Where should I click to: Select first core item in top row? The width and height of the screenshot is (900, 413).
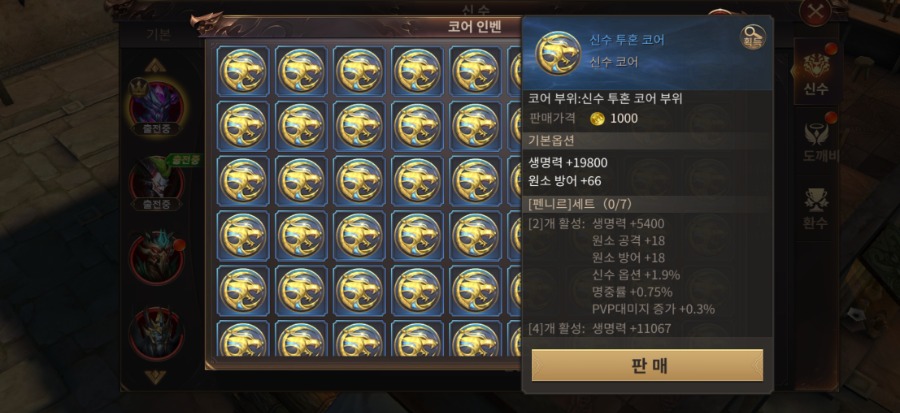click(243, 71)
